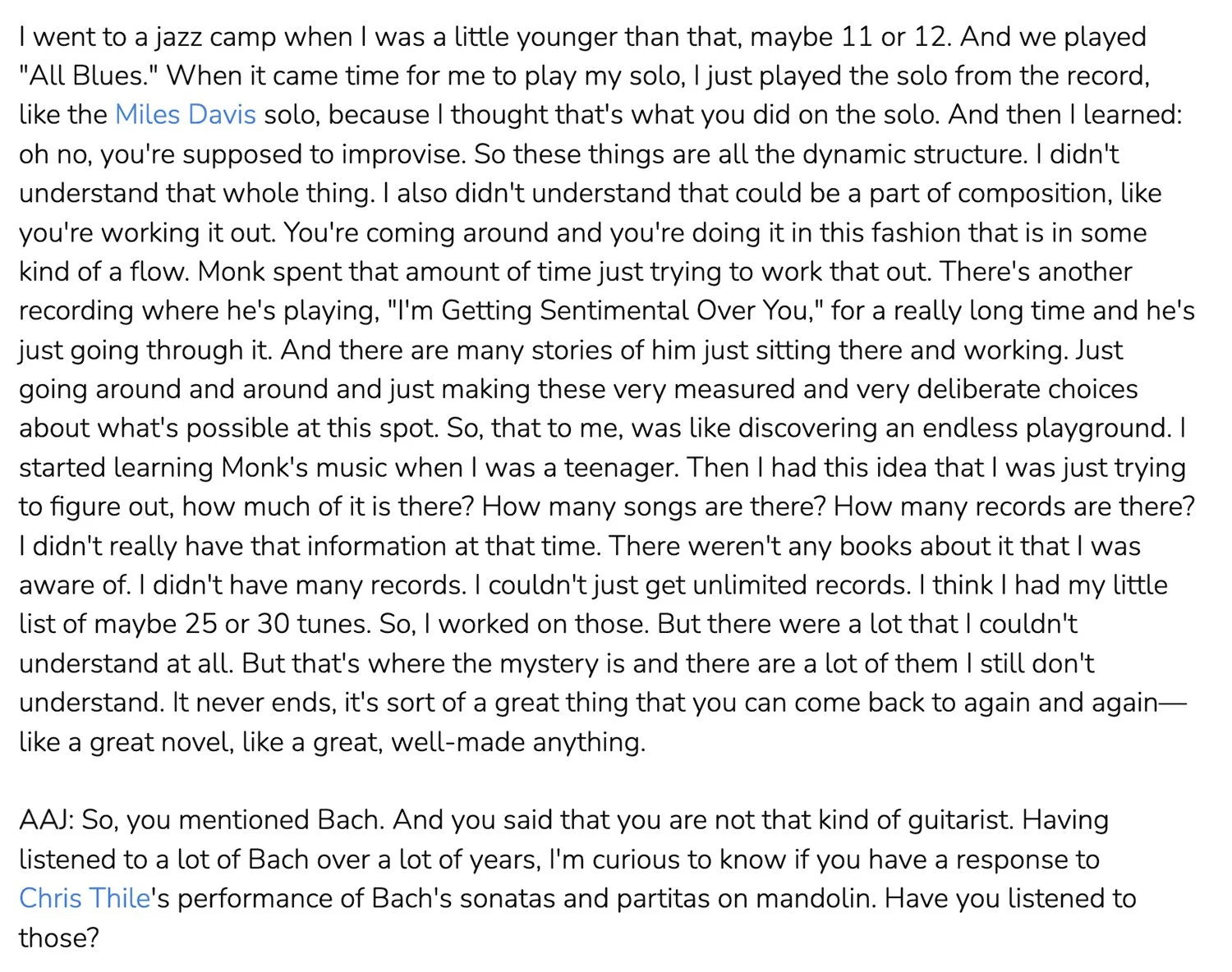
Task: Click the final word "those?"
Action: point(59,938)
